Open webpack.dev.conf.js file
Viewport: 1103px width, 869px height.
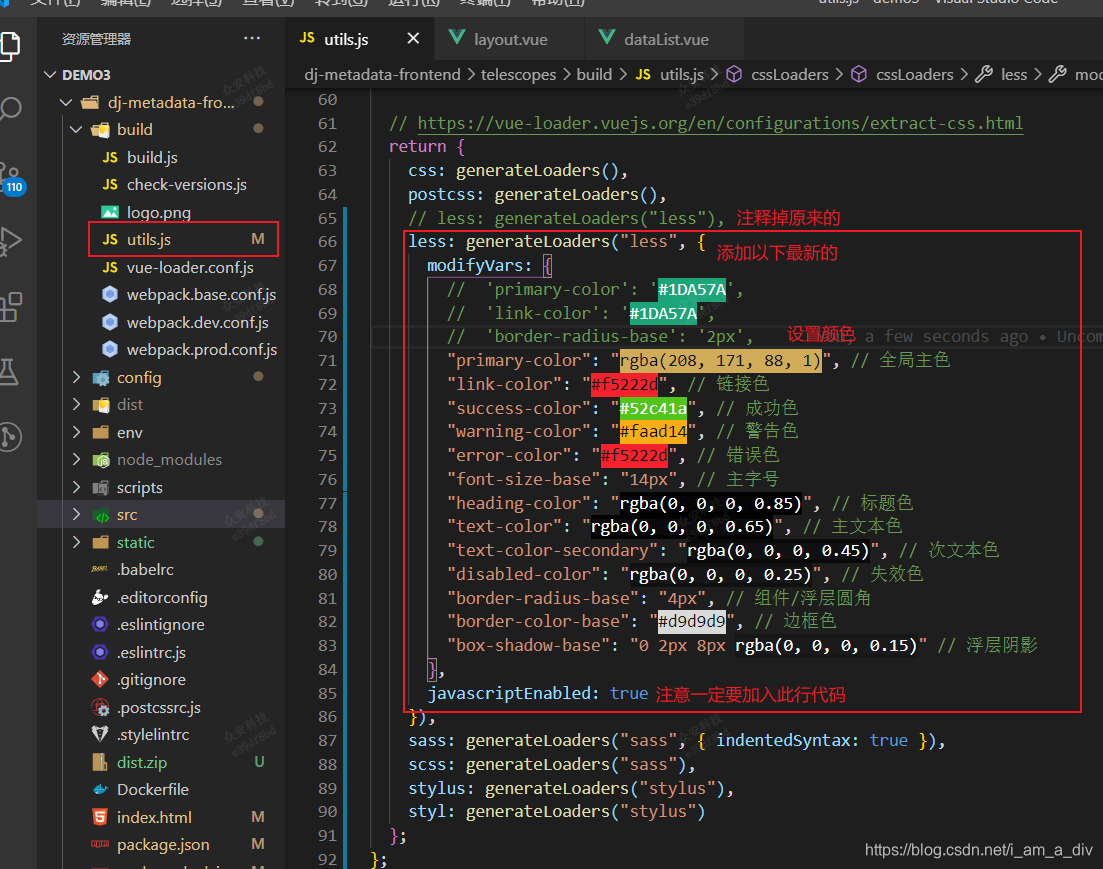click(197, 322)
